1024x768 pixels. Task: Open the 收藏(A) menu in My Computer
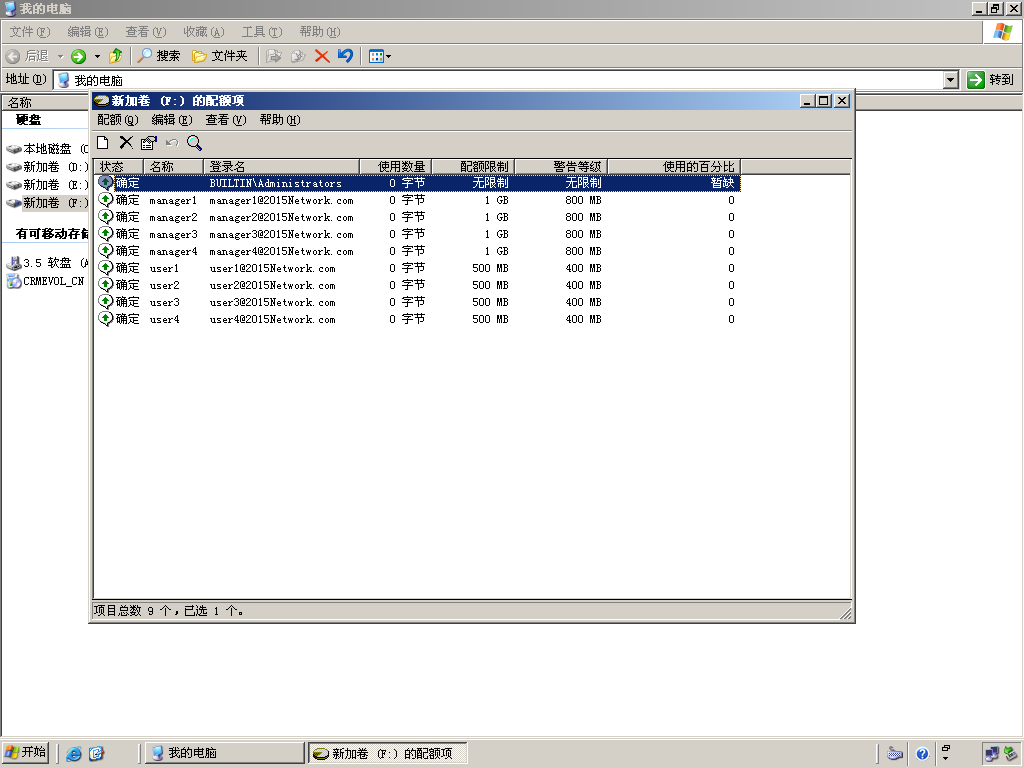204,32
